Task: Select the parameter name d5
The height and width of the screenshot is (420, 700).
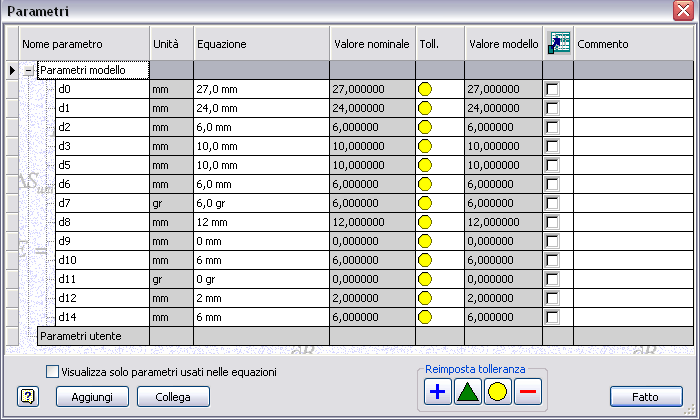Action: 102,165
